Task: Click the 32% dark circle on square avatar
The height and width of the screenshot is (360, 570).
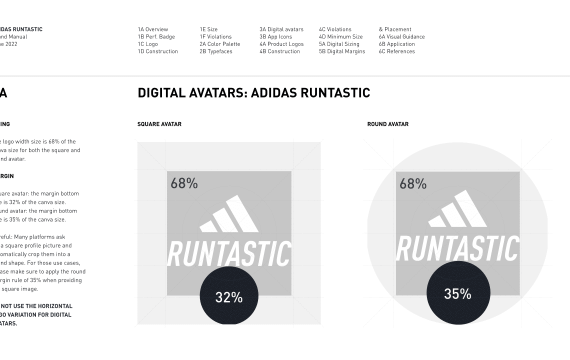Action: pyautogui.click(x=229, y=295)
